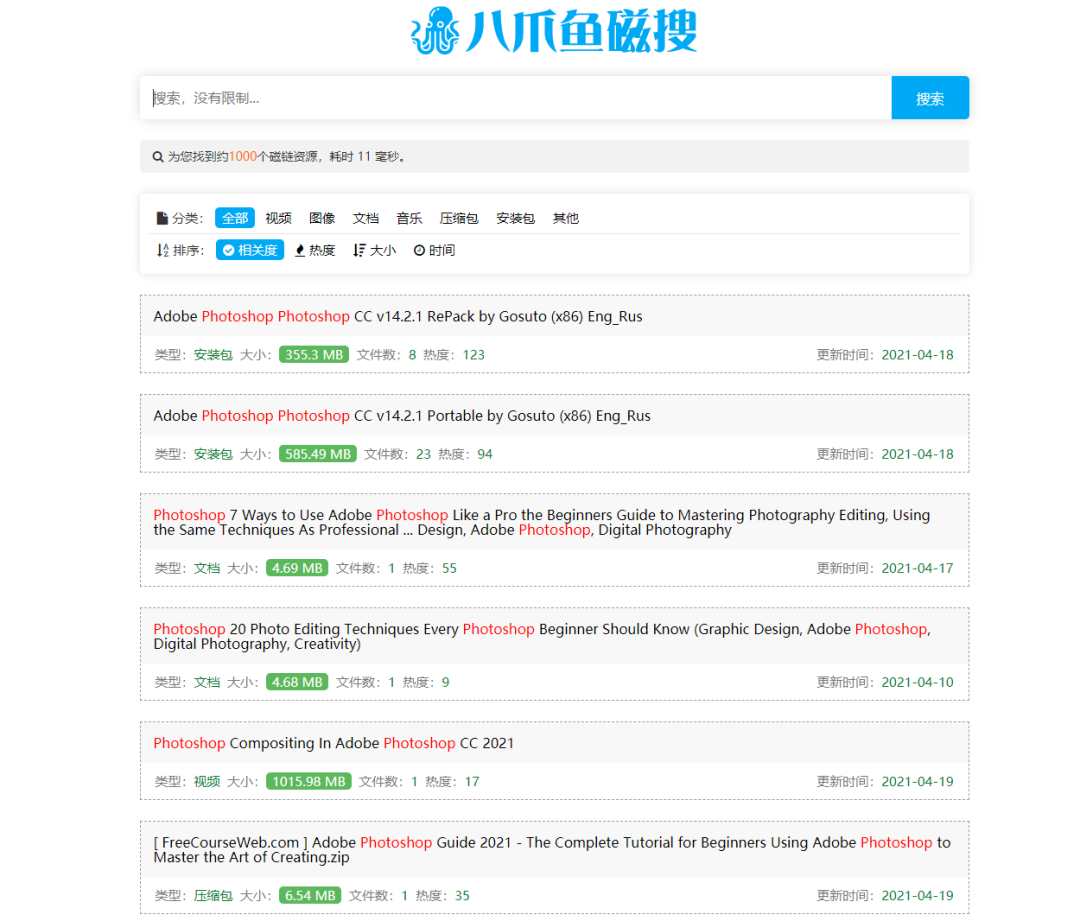
Task: Open Photoshop CC v14.2.1 Portable result
Action: (402, 416)
